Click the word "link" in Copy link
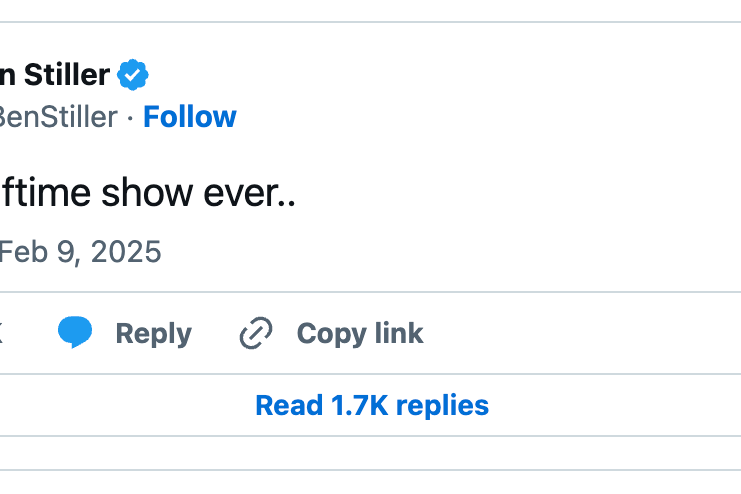 pos(399,333)
